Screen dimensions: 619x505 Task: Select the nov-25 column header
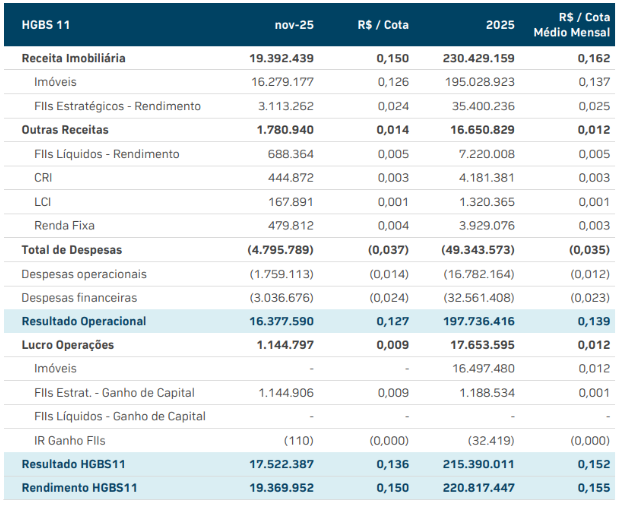coord(294,24)
